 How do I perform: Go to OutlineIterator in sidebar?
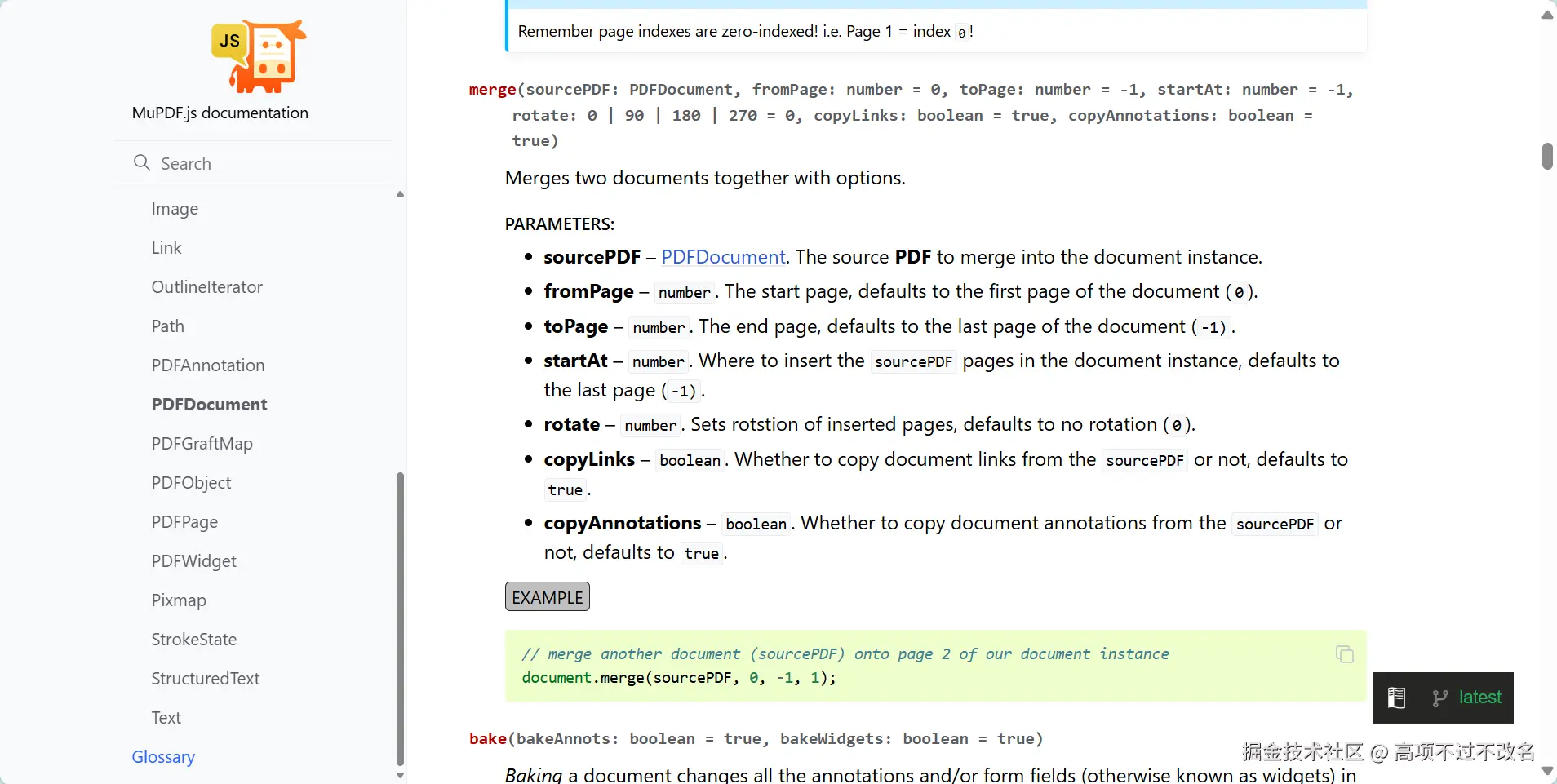(207, 287)
